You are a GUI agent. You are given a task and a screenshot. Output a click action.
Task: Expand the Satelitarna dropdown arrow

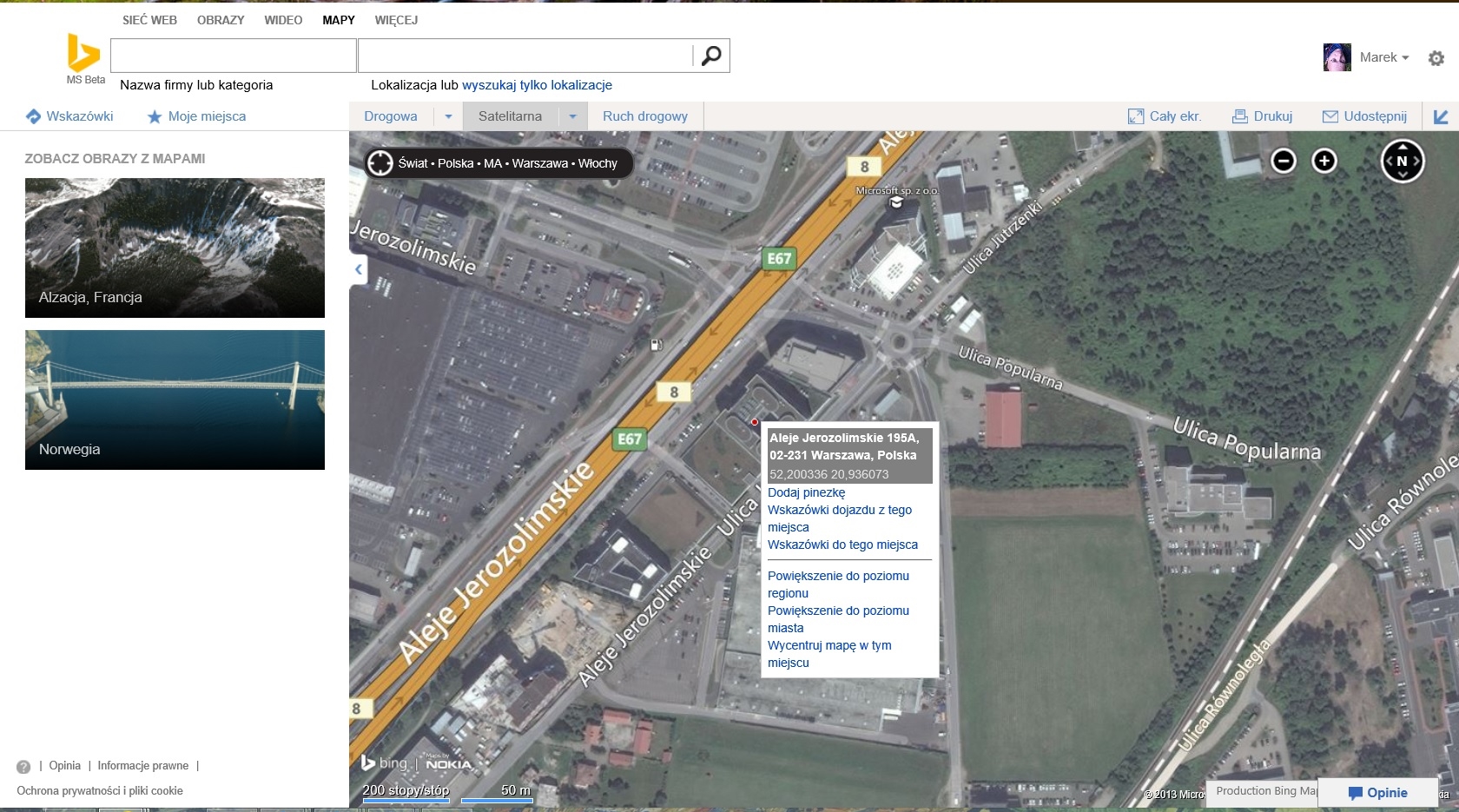[572, 116]
